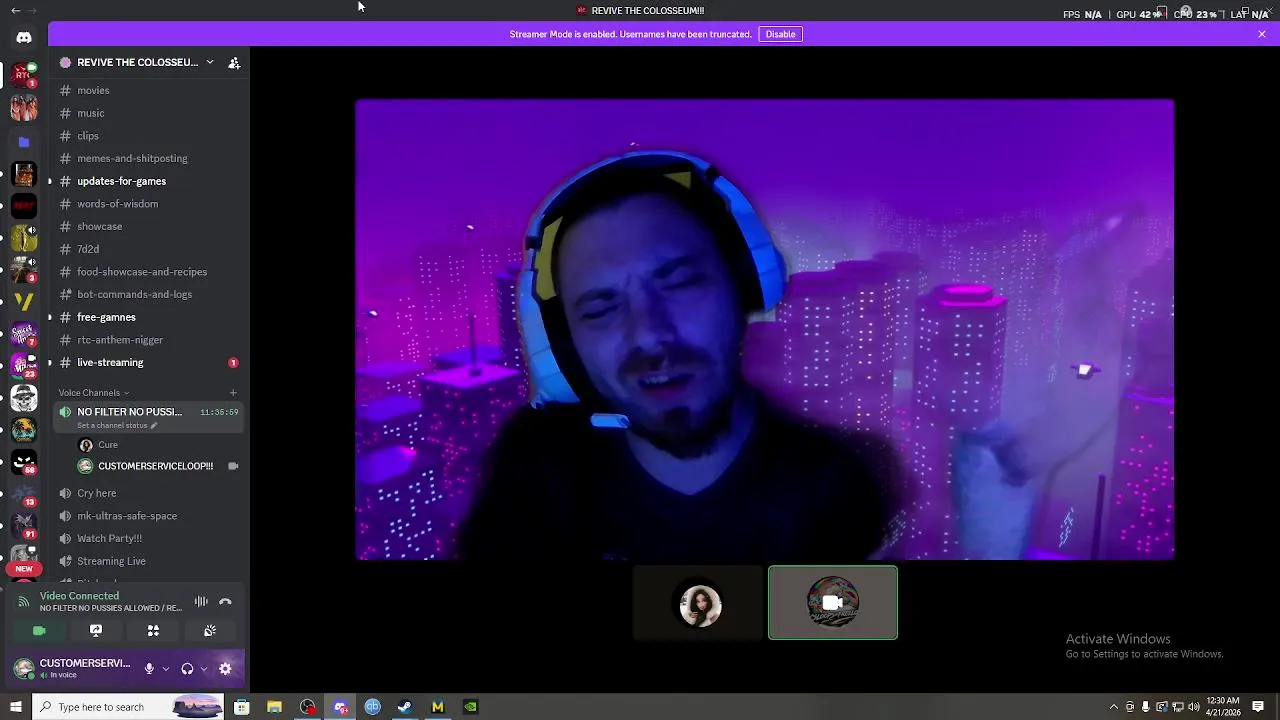Open the RTC server icon in sidebar

[24, 74]
